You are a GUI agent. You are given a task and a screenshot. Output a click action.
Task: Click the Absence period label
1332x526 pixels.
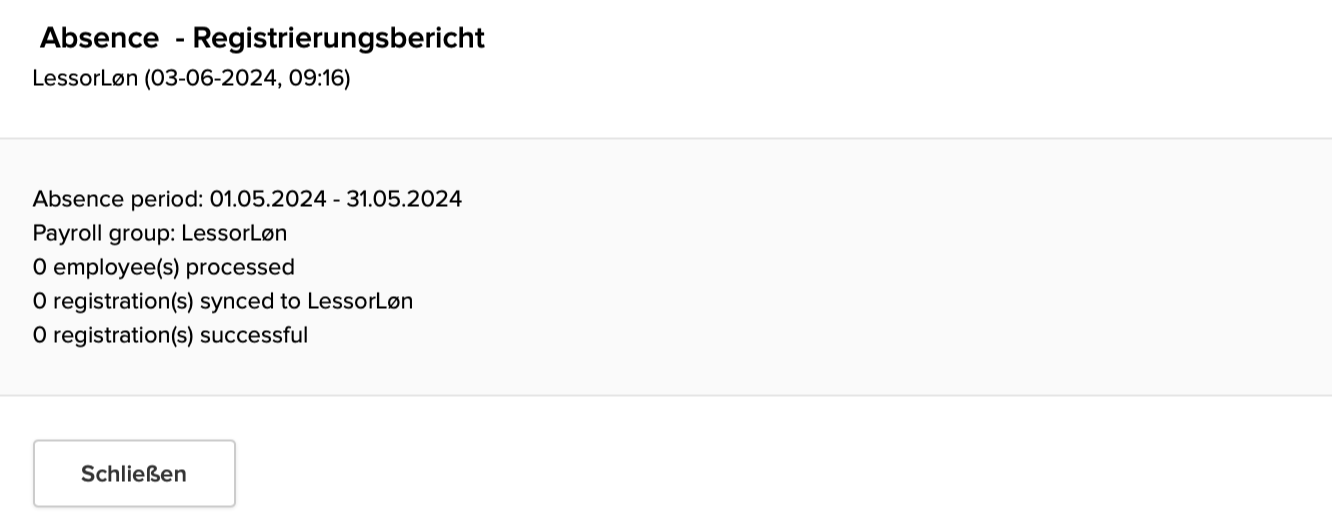point(117,199)
